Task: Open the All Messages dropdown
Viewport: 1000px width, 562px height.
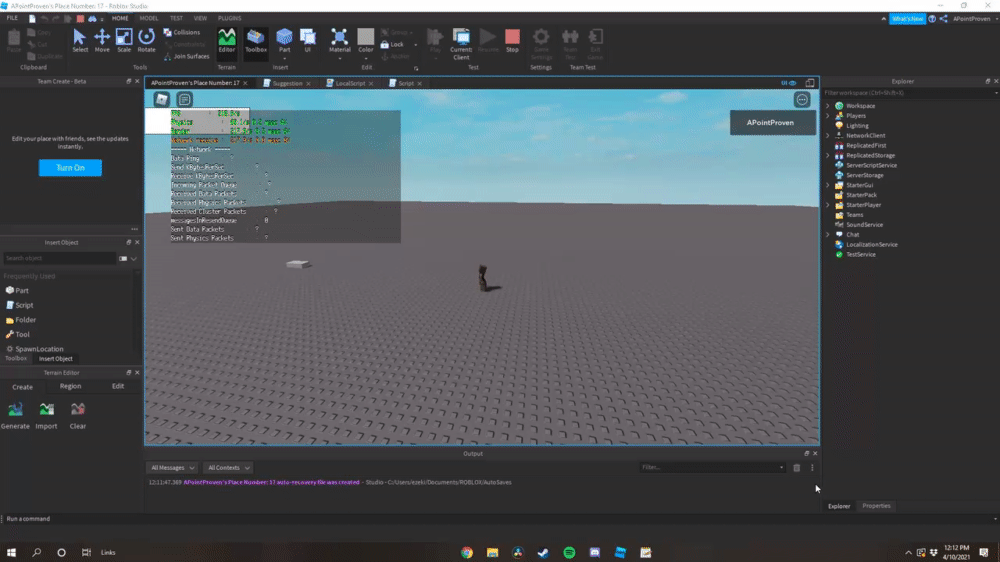Action: click(x=172, y=468)
